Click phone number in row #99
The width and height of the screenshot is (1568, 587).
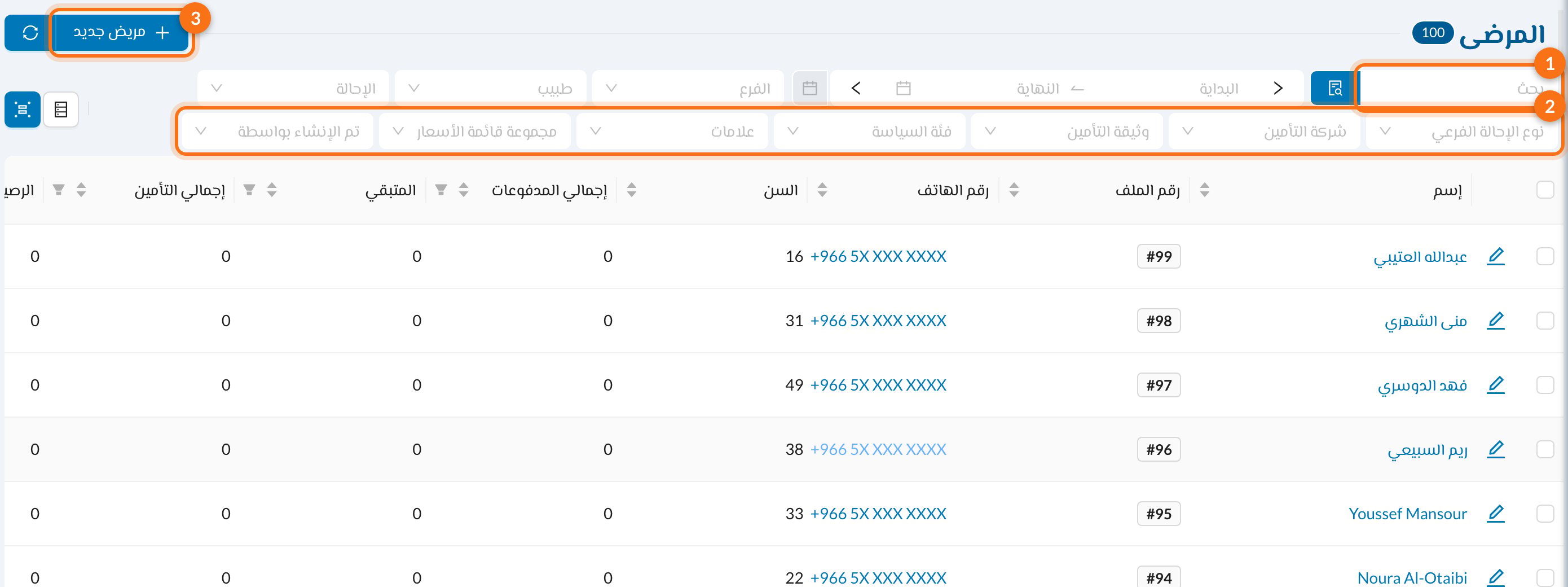[878, 256]
